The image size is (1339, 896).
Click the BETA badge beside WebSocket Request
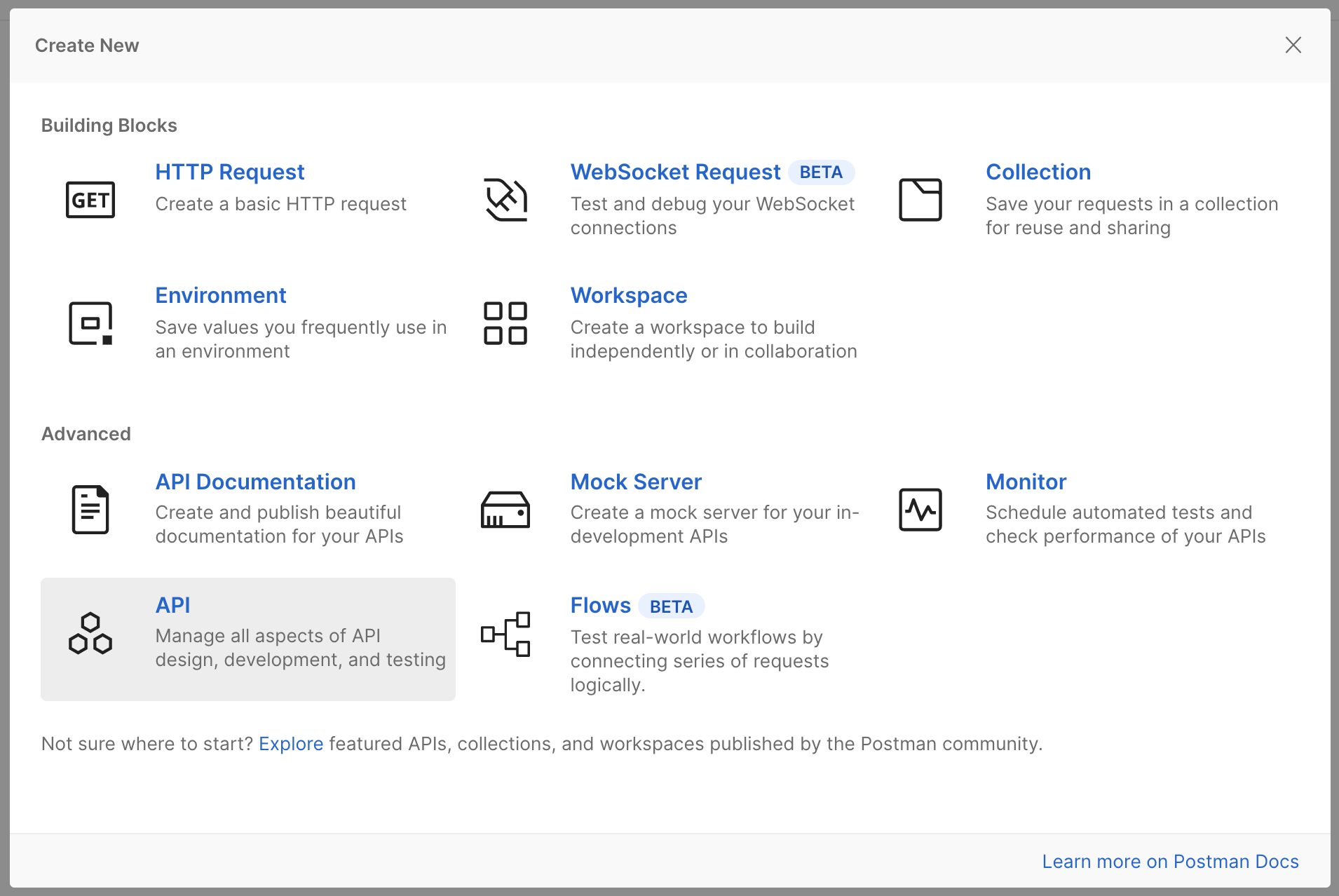(821, 172)
